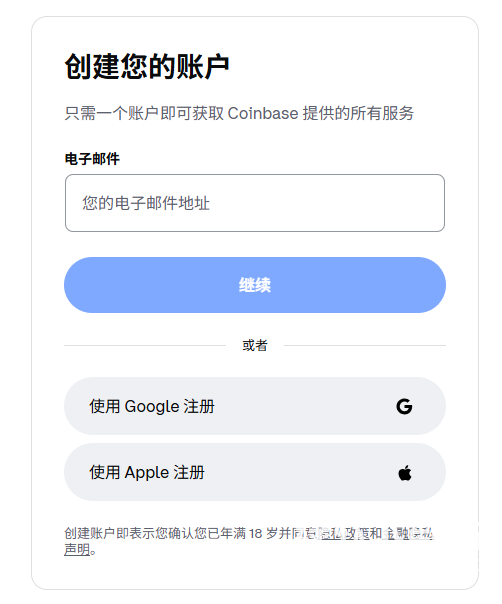Click the blue 继续 button
Image resolution: width=502 pixels, height=604 pixels.
pos(255,285)
